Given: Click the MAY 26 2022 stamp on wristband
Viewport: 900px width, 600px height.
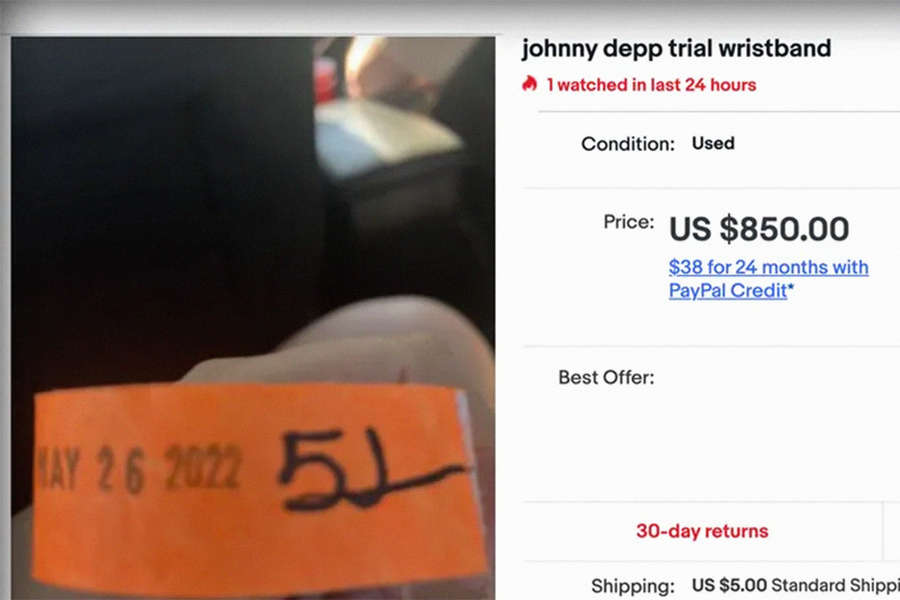Looking at the screenshot, I should pos(138,469).
